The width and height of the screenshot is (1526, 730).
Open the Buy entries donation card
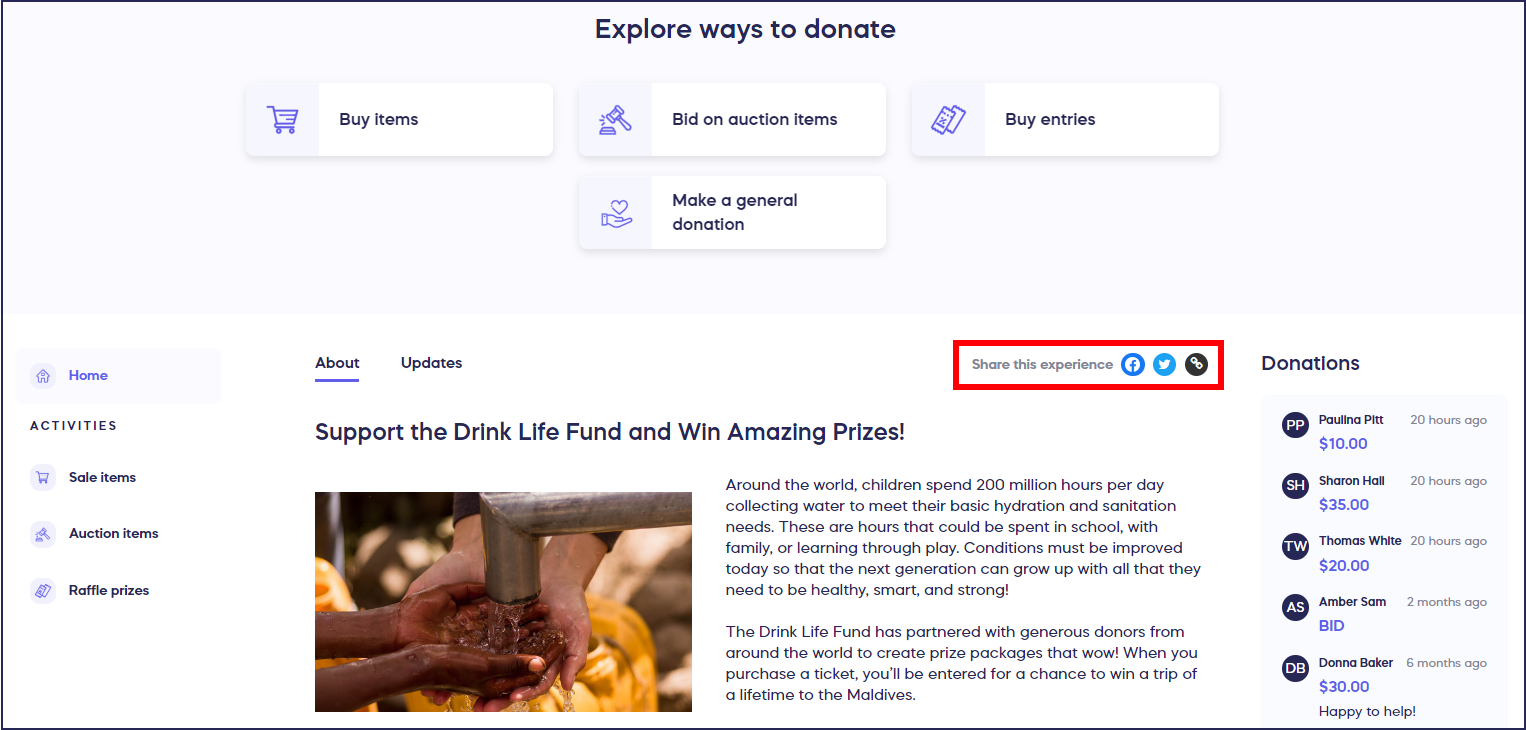[1065, 120]
